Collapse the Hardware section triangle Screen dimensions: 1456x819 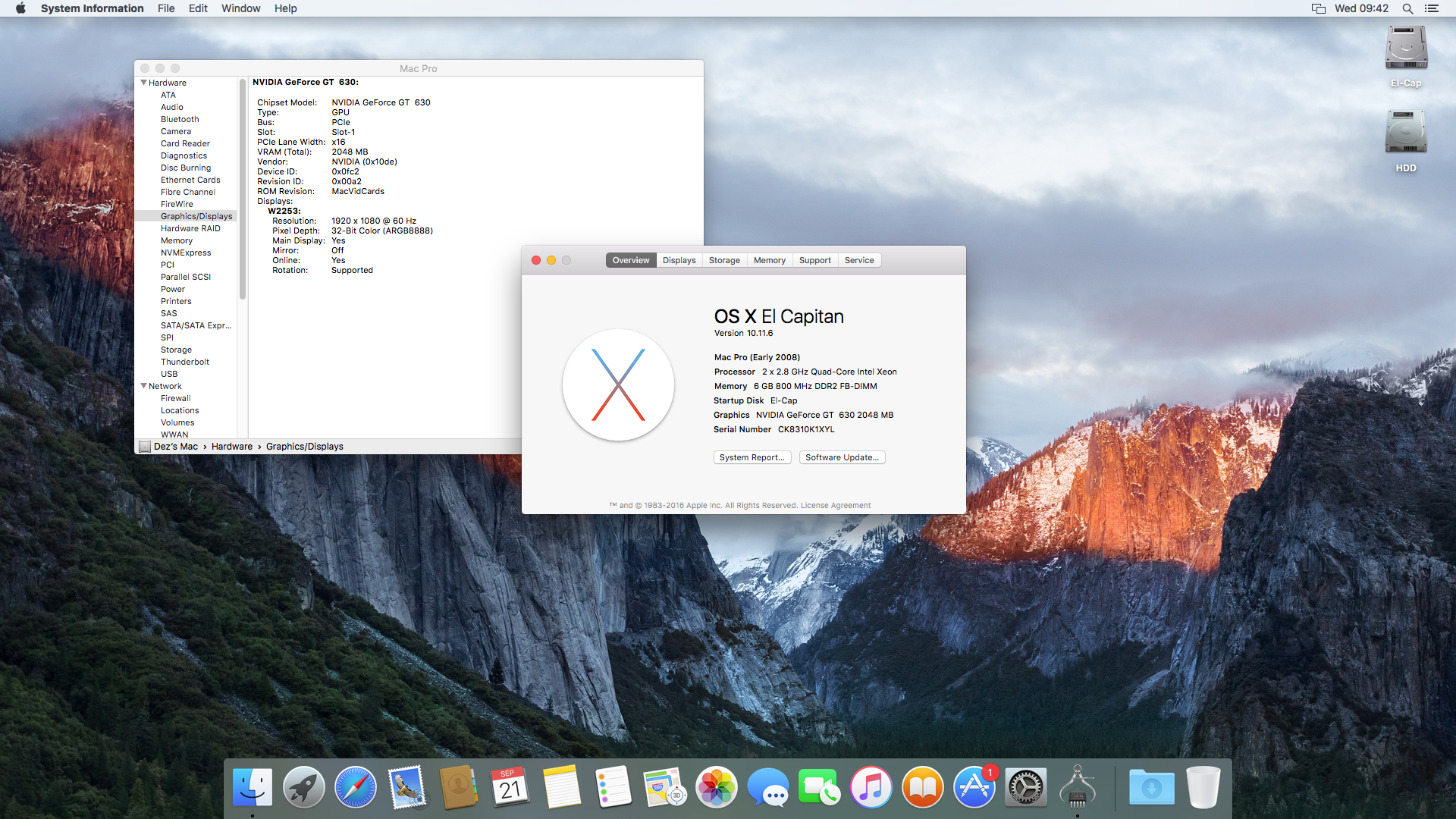point(143,83)
